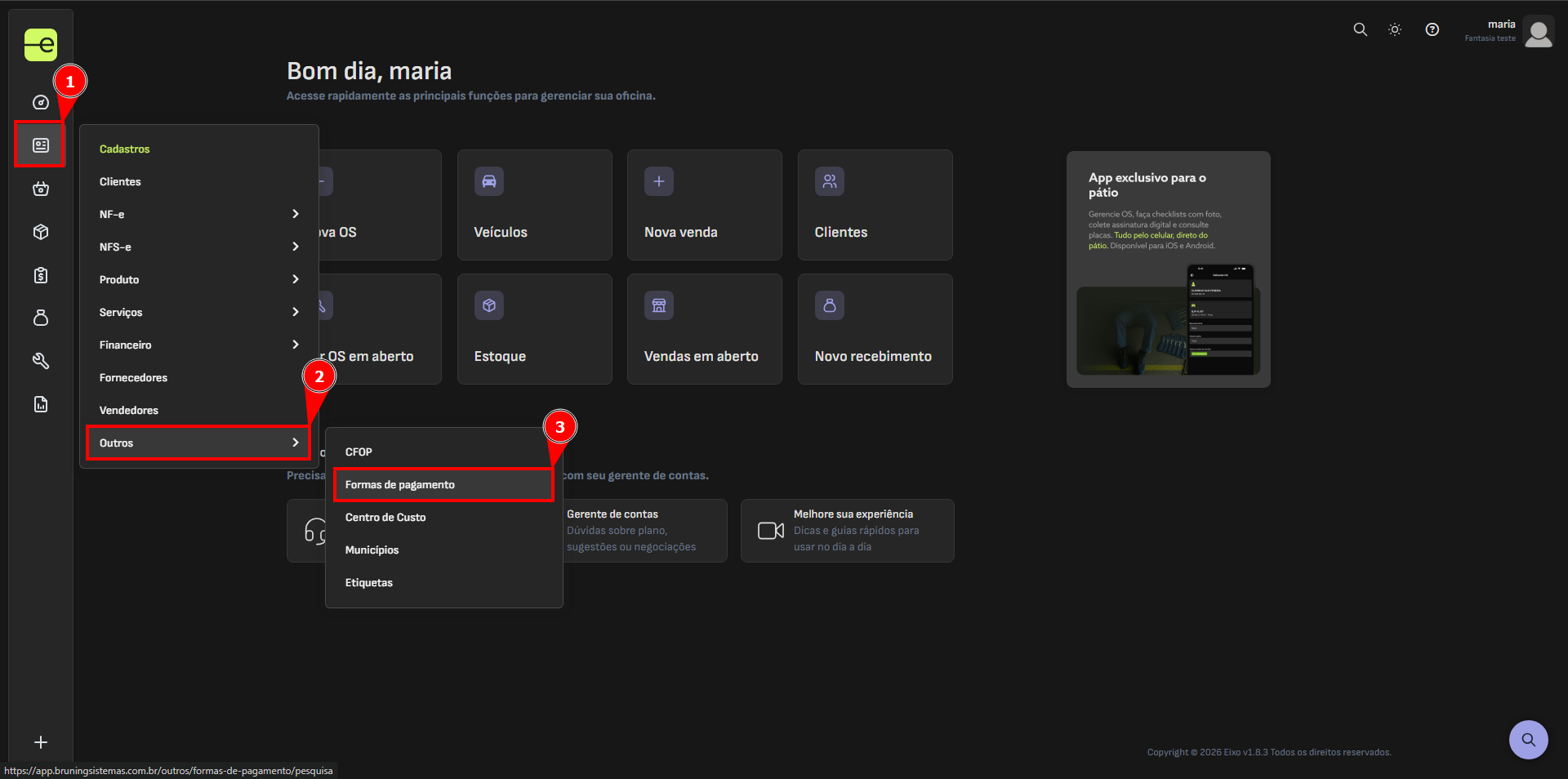Open the clipboard dollar sidebar icon
Viewport: 1568px width, 779px height.
41,275
